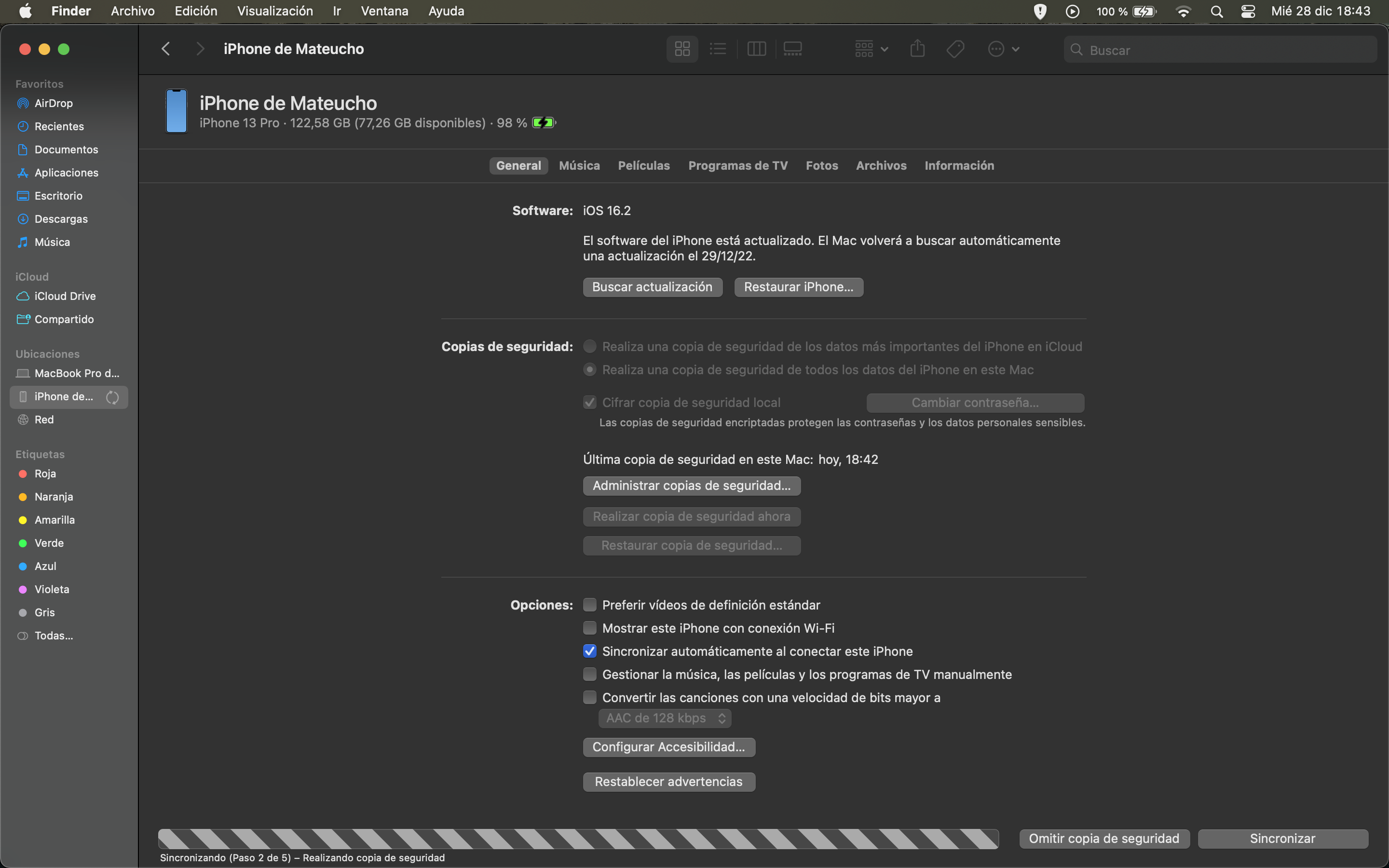This screenshot has width=1389, height=868.
Task: Open the Visualización menu
Action: click(x=275, y=11)
